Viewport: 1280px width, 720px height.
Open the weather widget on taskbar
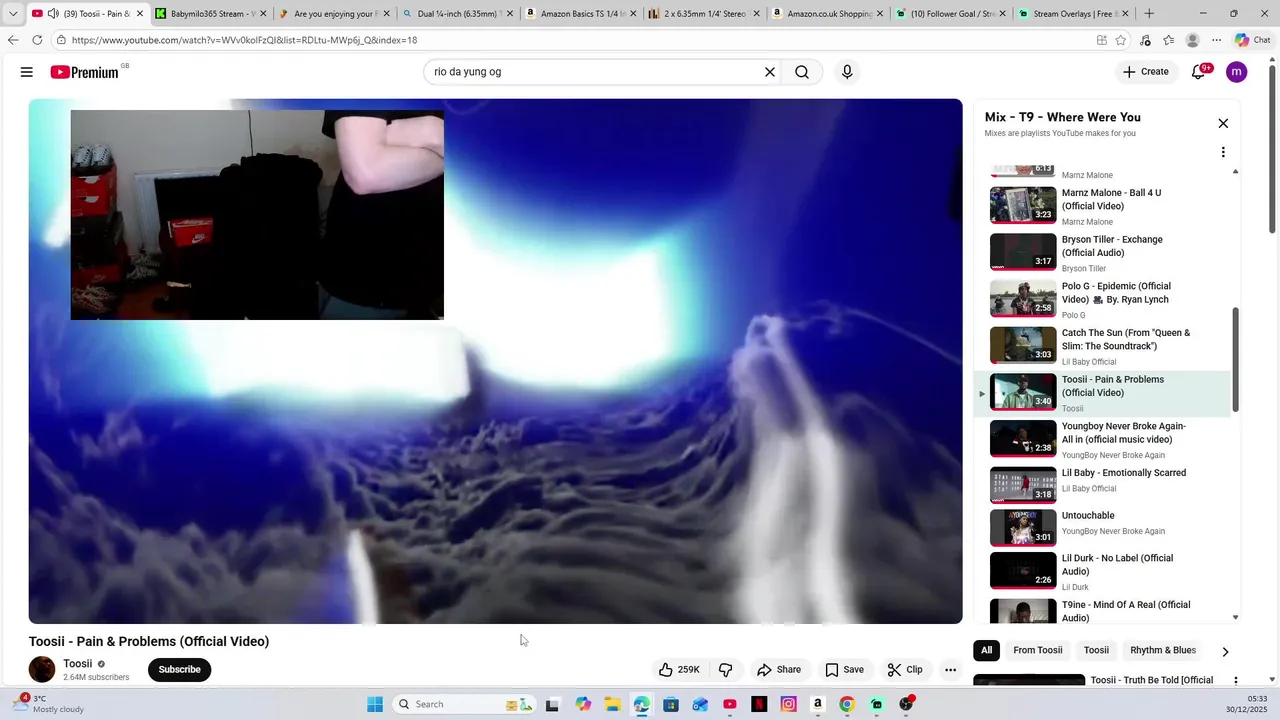(48, 704)
